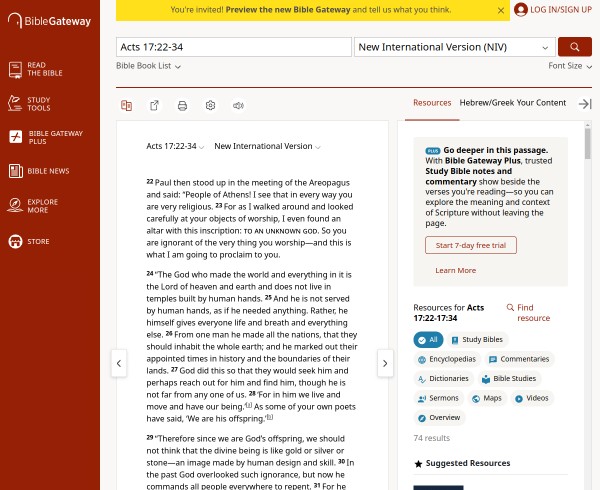Screen dimensions: 600x490
Task: Open footnote a in verse 28
Action: click(x=249, y=405)
